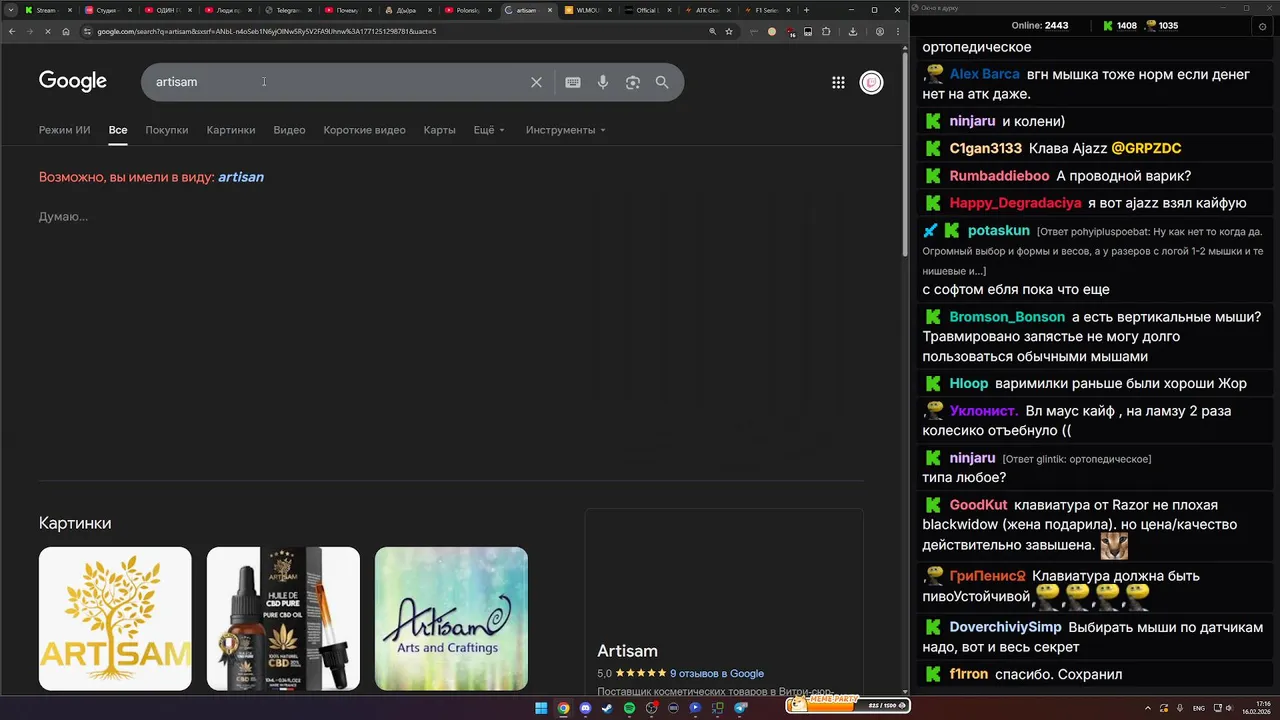Image resolution: width=1280 pixels, height=720 pixels.
Task: Click the magnifier search submit icon
Action: click(662, 82)
